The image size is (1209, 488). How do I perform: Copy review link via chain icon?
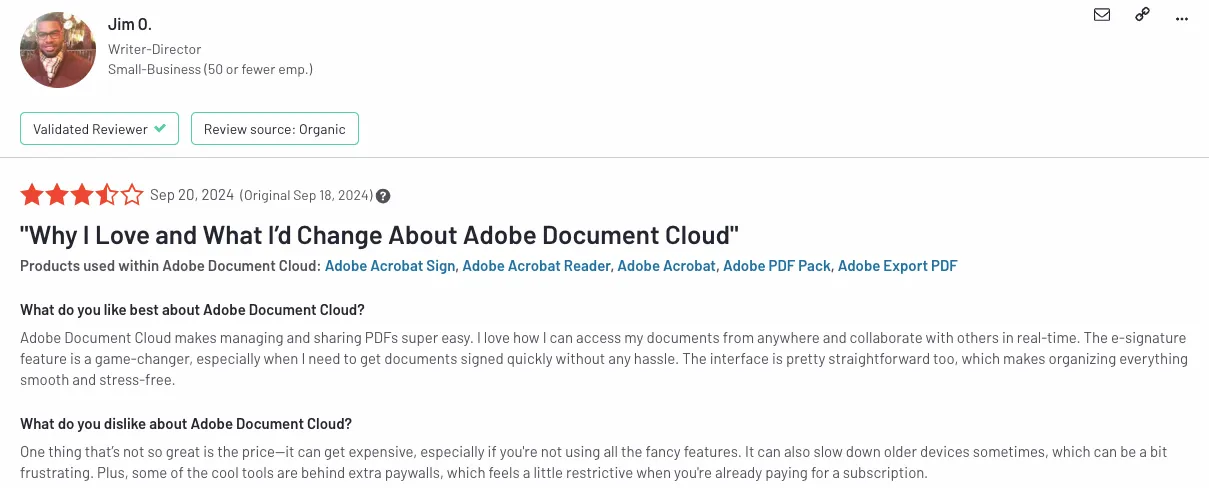1142,15
